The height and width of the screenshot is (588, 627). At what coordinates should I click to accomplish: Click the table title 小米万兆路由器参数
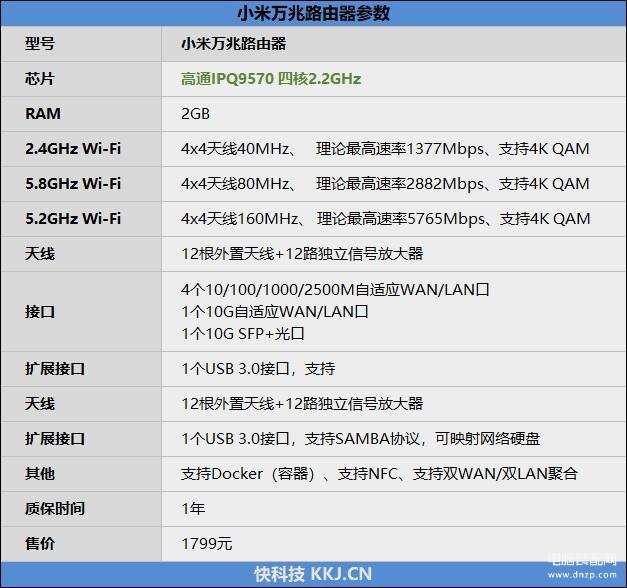click(314, 13)
